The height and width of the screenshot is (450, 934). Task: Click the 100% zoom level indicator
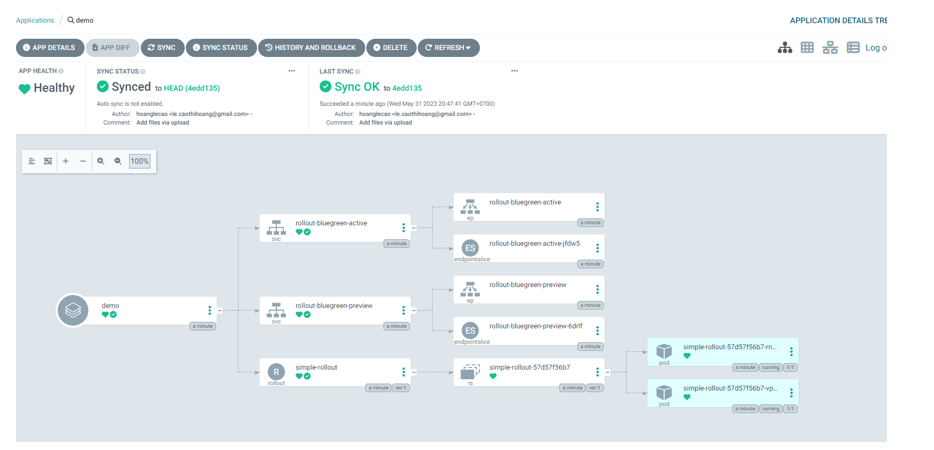tap(139, 161)
